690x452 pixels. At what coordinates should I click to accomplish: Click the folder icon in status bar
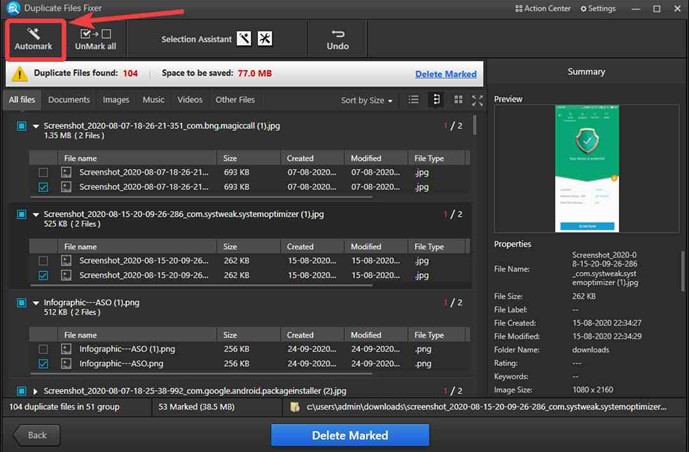(295, 407)
